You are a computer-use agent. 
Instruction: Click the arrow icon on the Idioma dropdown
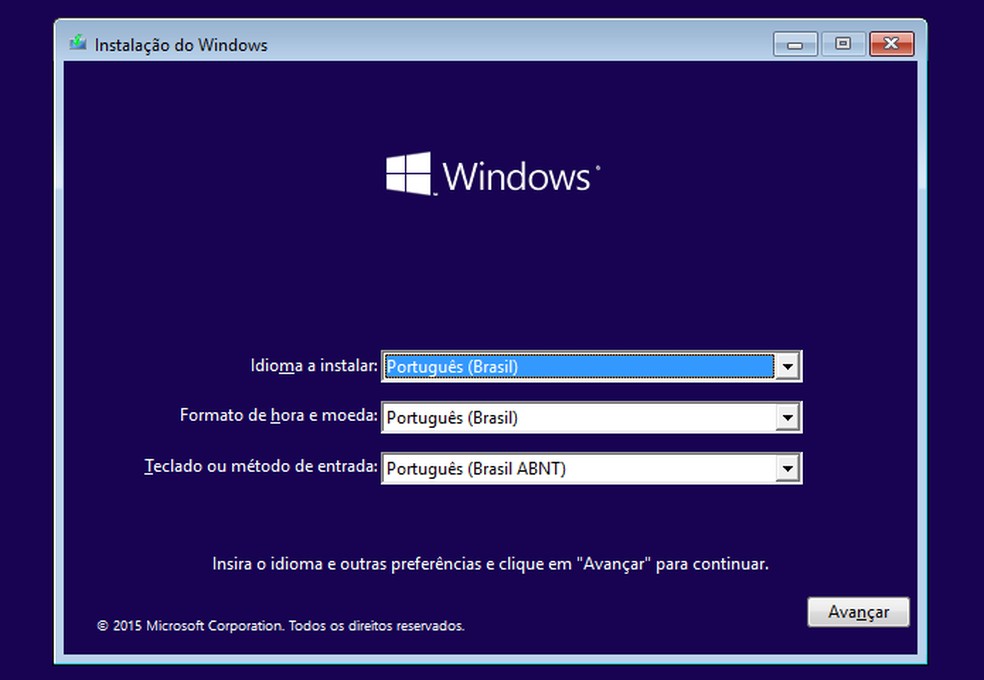(789, 366)
